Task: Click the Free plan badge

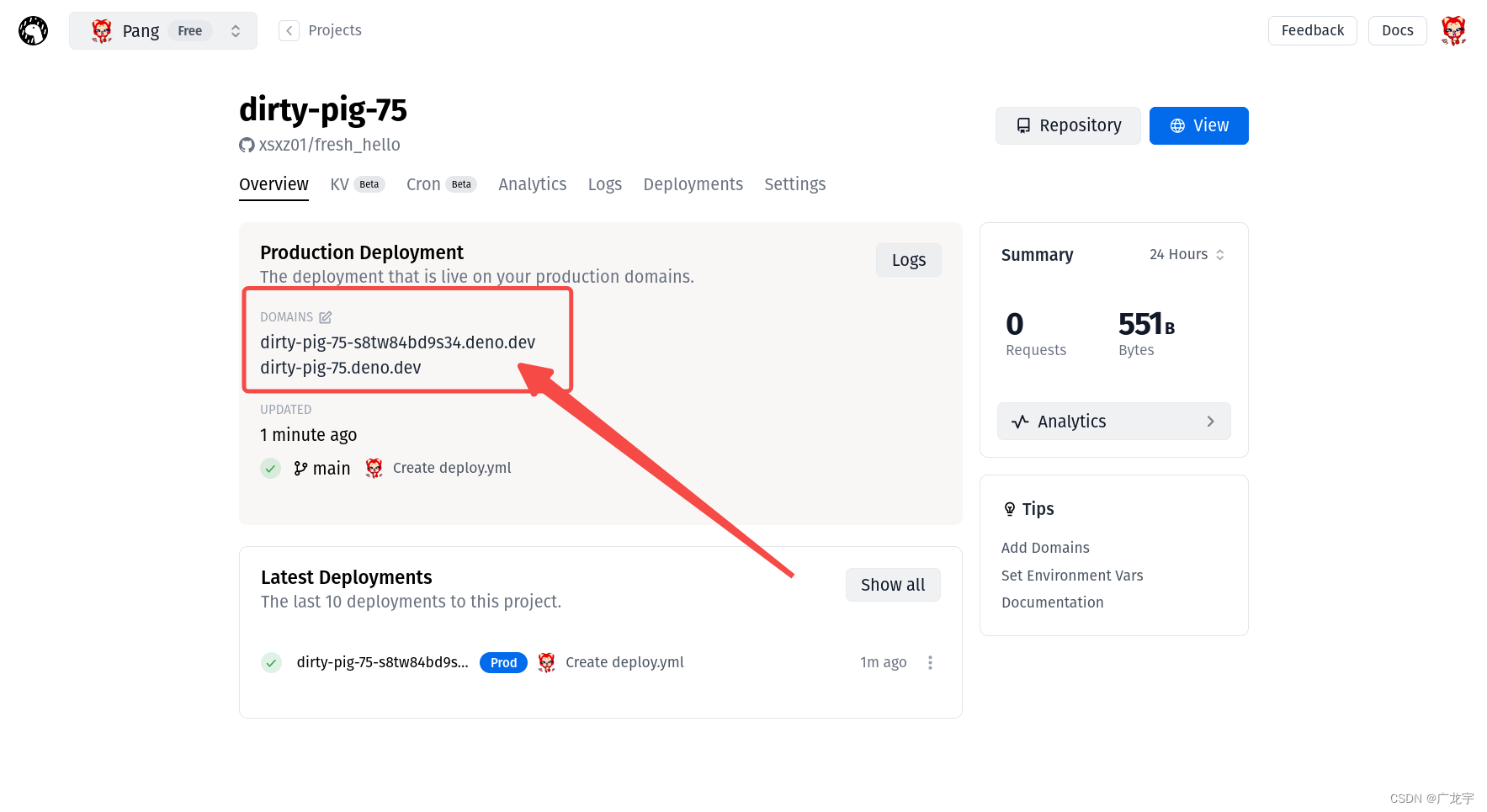Action: 190,31
